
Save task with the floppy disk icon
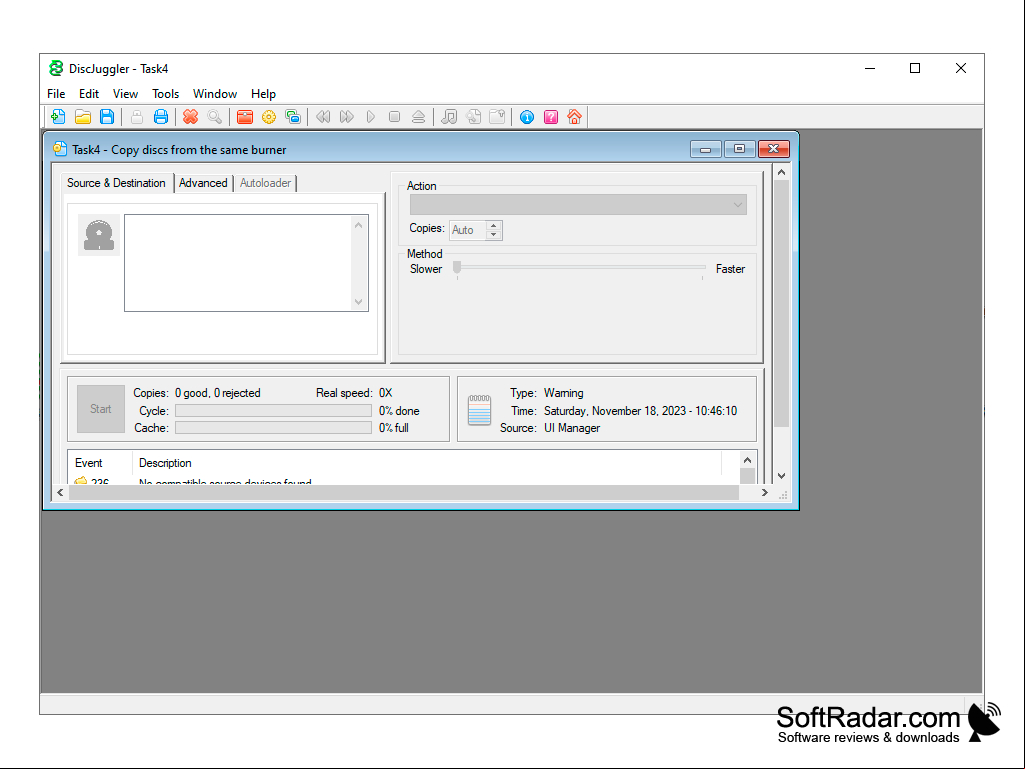tap(107, 117)
